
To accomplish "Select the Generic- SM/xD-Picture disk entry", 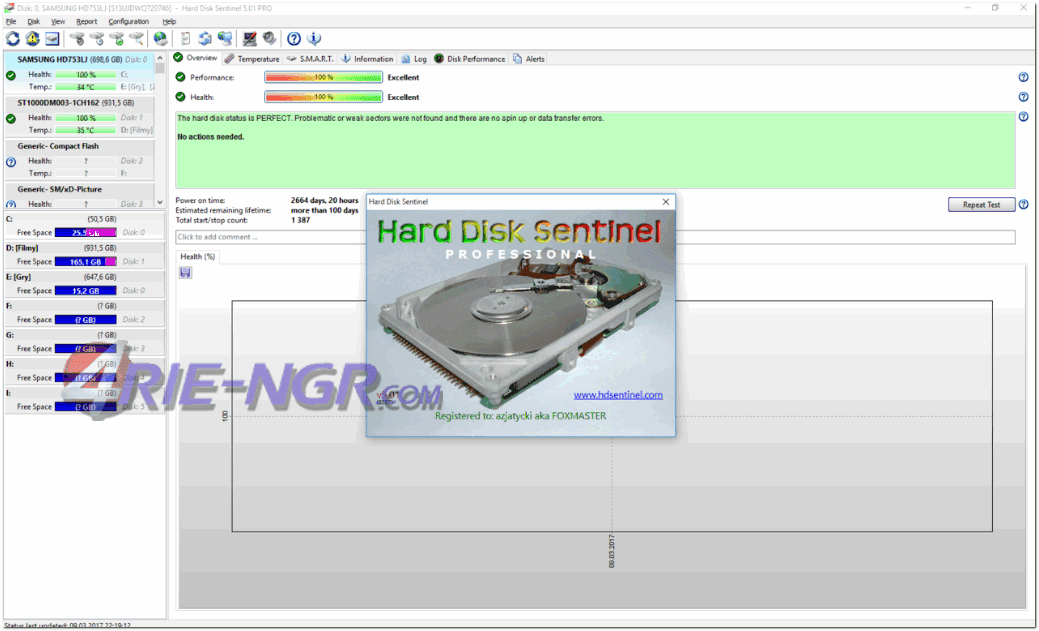I will click(80, 196).
